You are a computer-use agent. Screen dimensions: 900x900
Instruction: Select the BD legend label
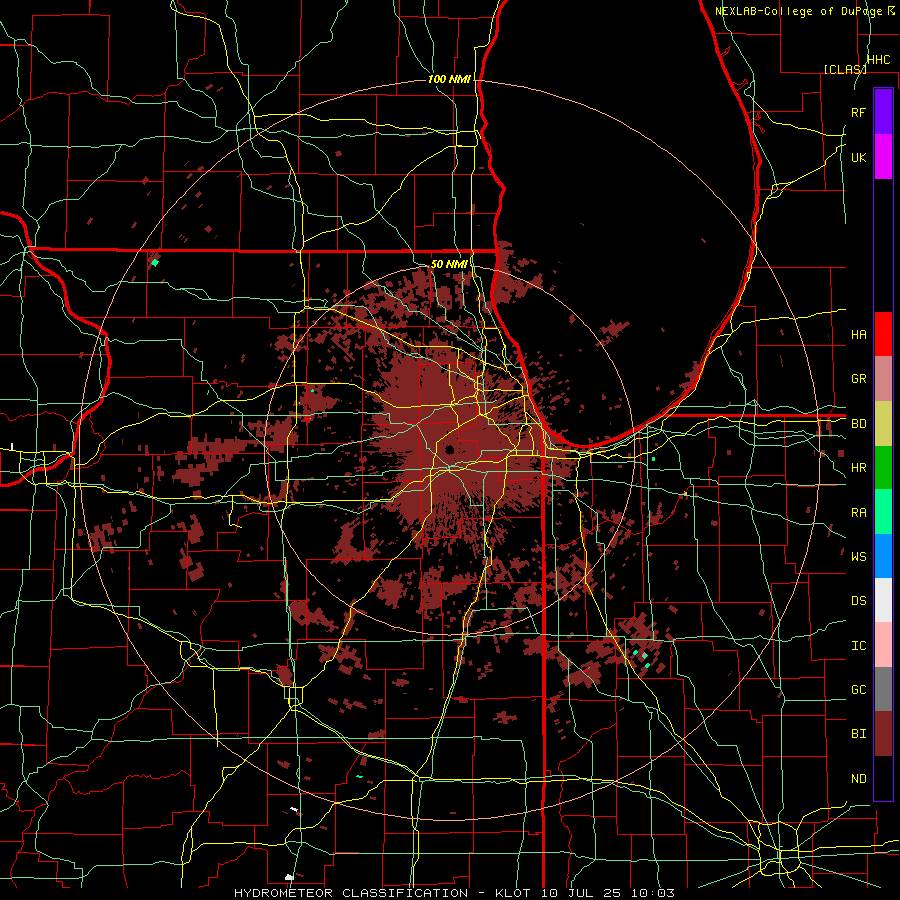(x=858, y=424)
